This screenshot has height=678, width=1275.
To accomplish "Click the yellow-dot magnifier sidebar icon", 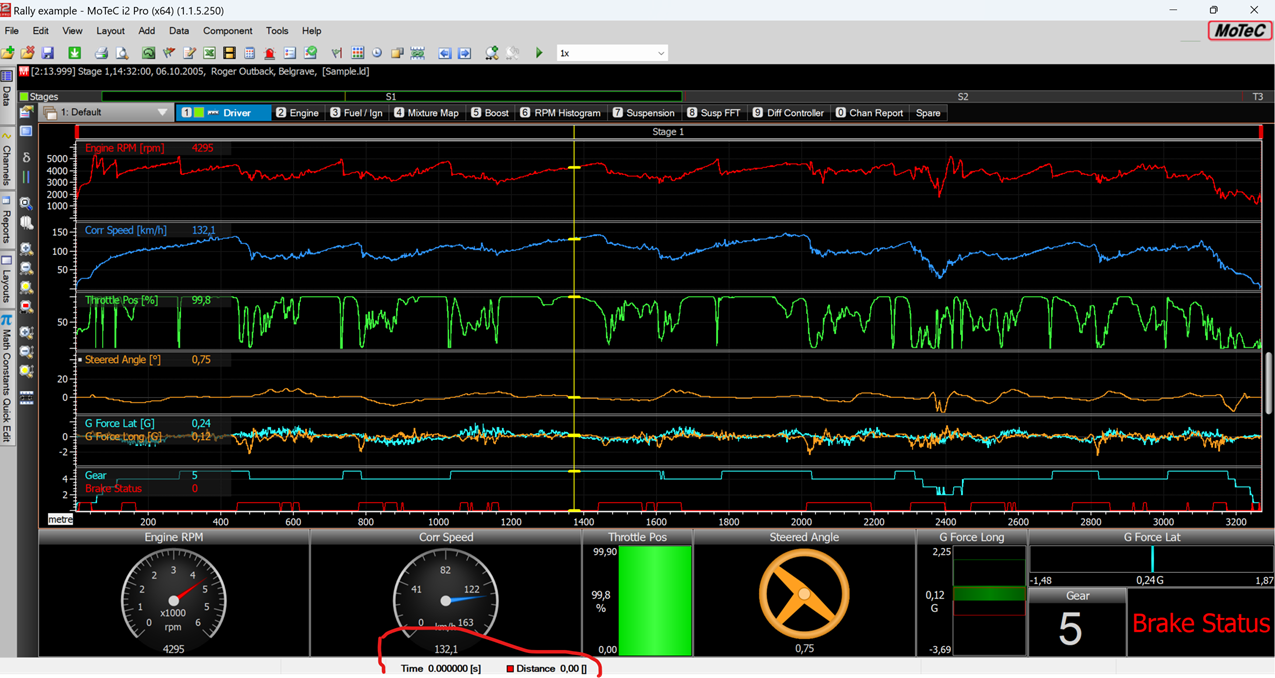I will pos(26,286).
